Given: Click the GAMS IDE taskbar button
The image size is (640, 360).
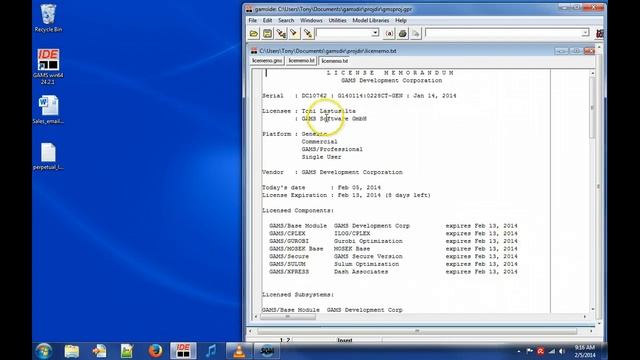Looking at the screenshot, I should 183,351.
